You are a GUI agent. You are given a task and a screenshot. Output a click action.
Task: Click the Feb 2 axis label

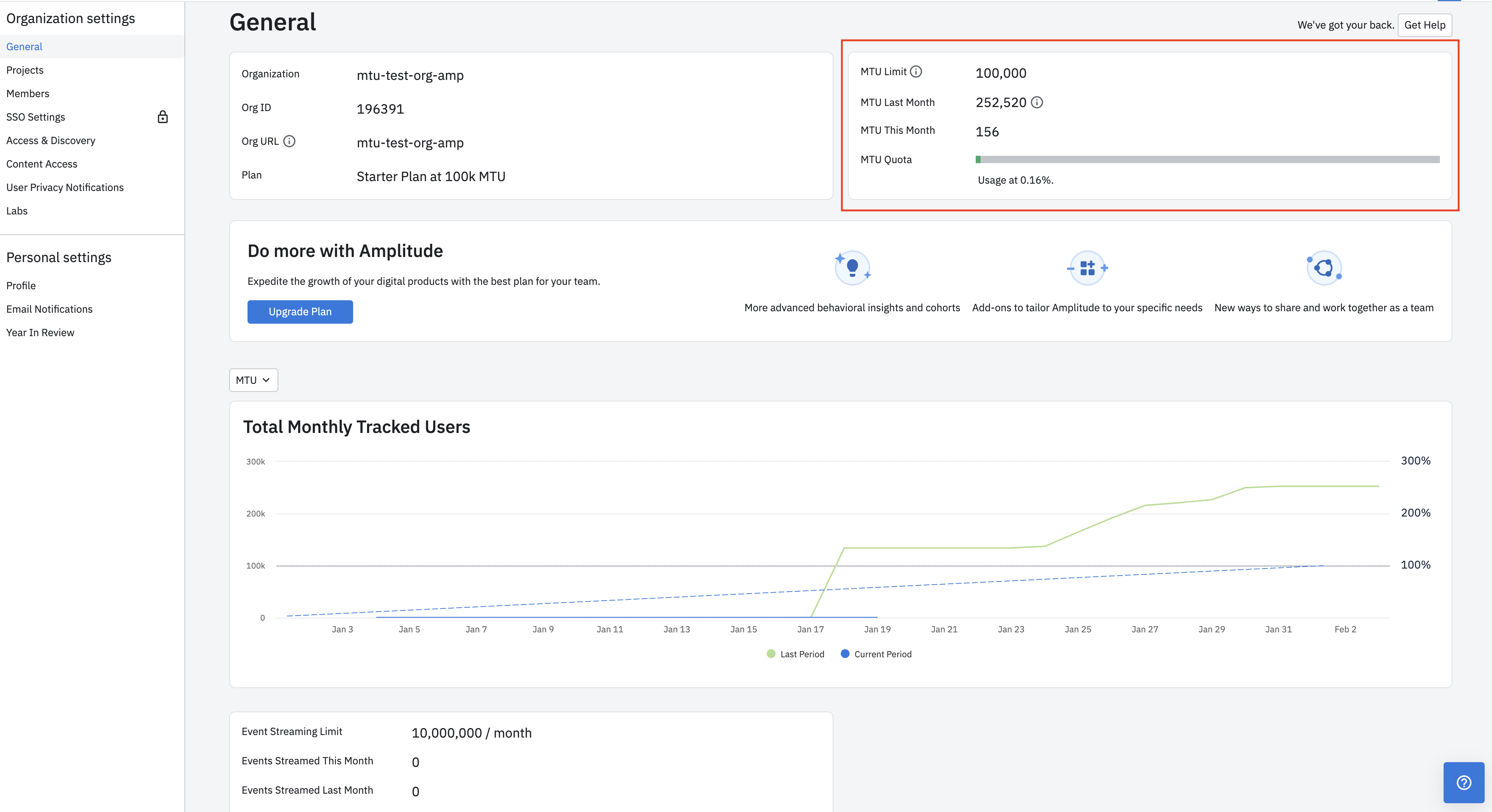pyautogui.click(x=1345, y=629)
